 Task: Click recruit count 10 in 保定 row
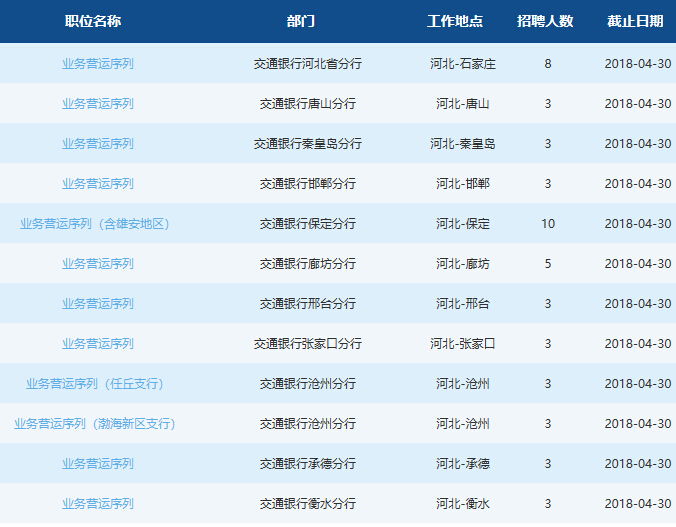point(548,224)
